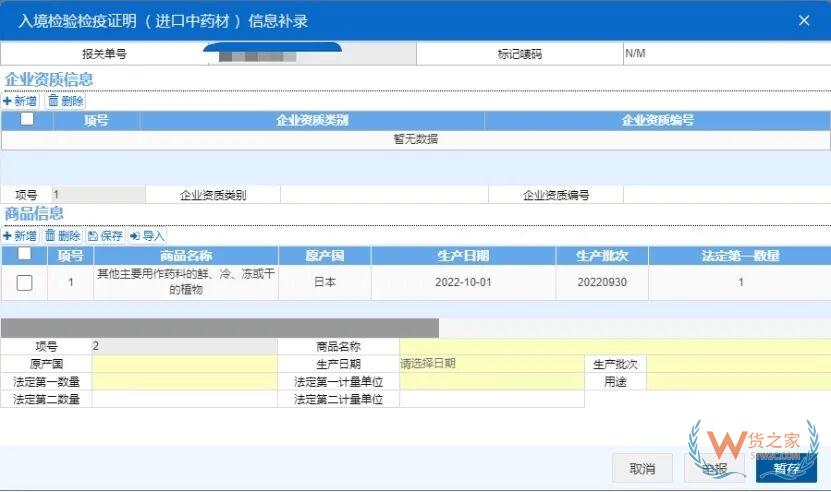Click the 保存 save icon button
This screenshot has width=831, height=492.
click(x=105, y=235)
